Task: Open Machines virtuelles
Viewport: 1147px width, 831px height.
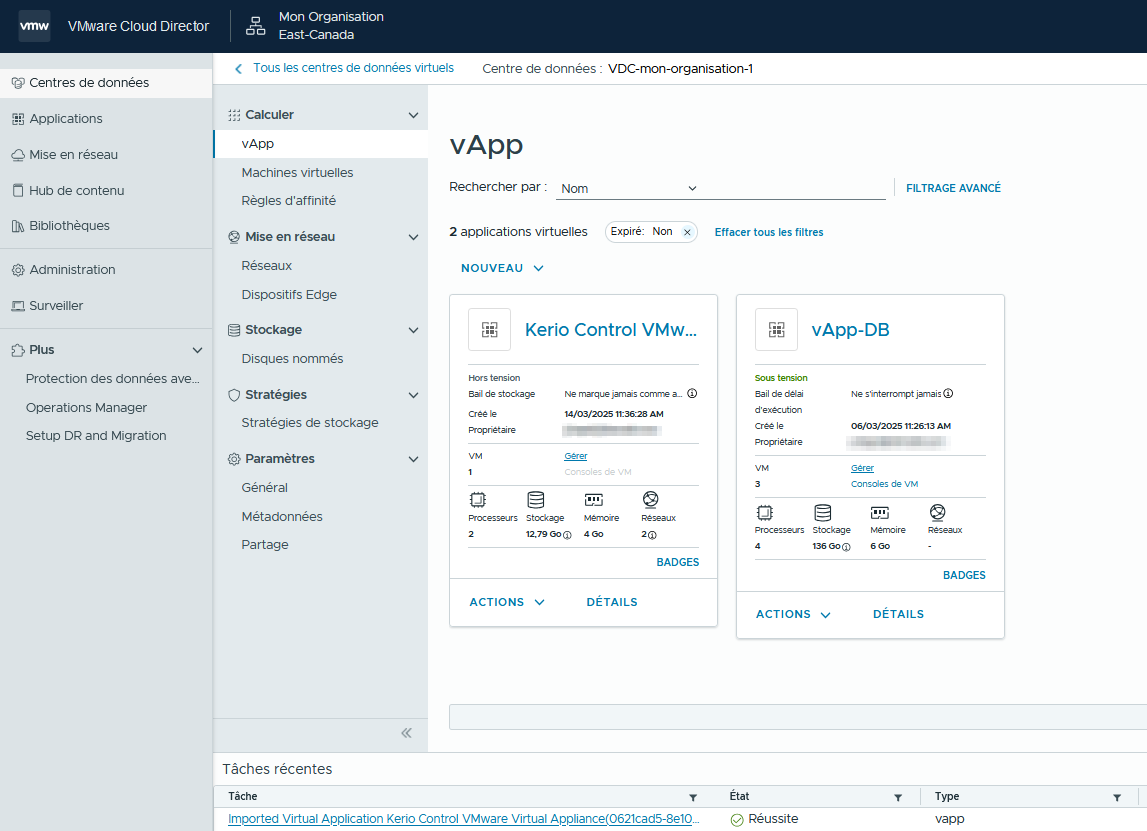Action: [x=297, y=173]
